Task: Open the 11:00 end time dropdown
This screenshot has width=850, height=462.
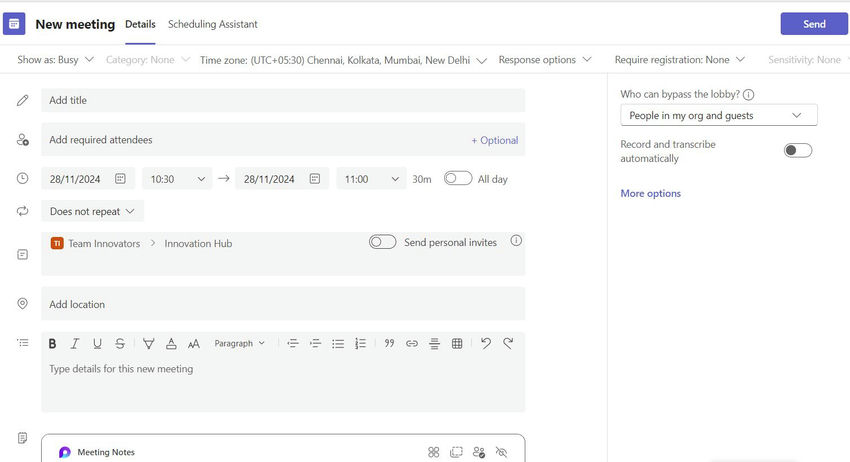Action: 371,179
